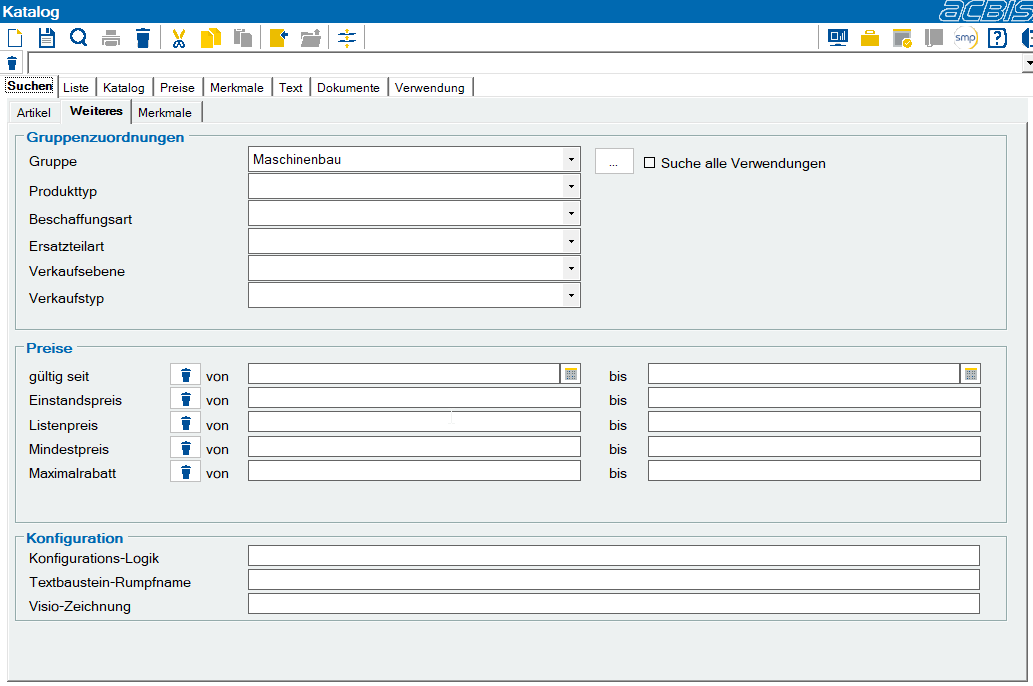Save using the floppy disk icon
The image size is (1033, 686).
[47, 38]
